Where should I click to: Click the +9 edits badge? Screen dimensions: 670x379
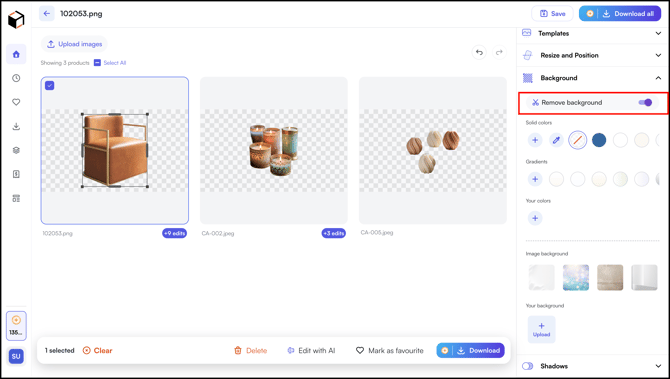[x=174, y=233]
